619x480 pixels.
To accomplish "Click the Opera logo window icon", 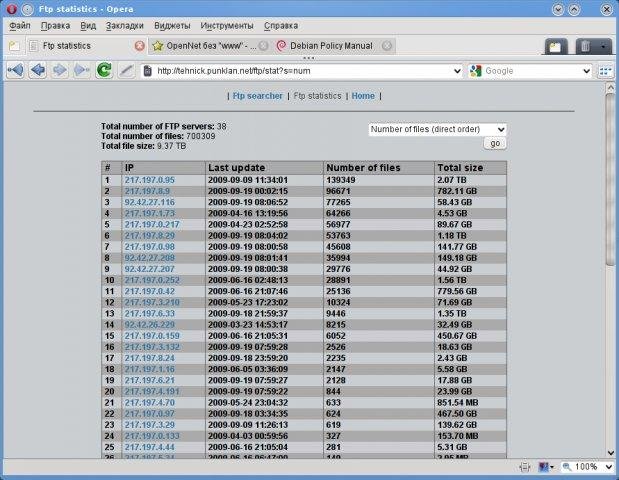I will [12, 9].
